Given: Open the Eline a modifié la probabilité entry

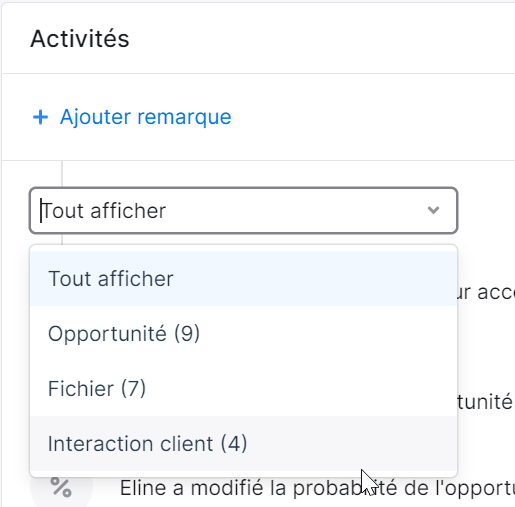Looking at the screenshot, I should pos(317,488).
